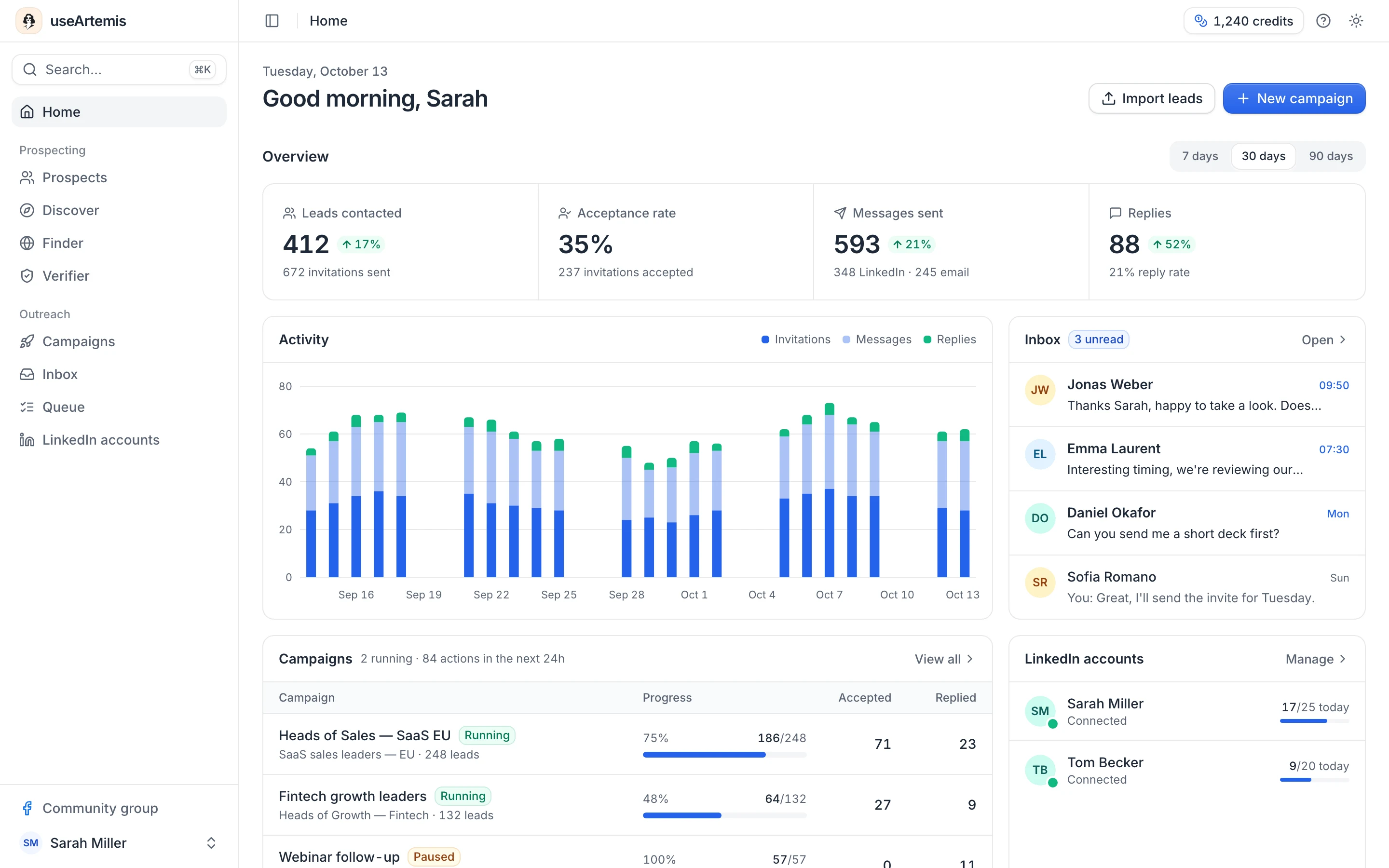Open Discover compass item
The width and height of the screenshot is (1389, 868).
coord(119,210)
